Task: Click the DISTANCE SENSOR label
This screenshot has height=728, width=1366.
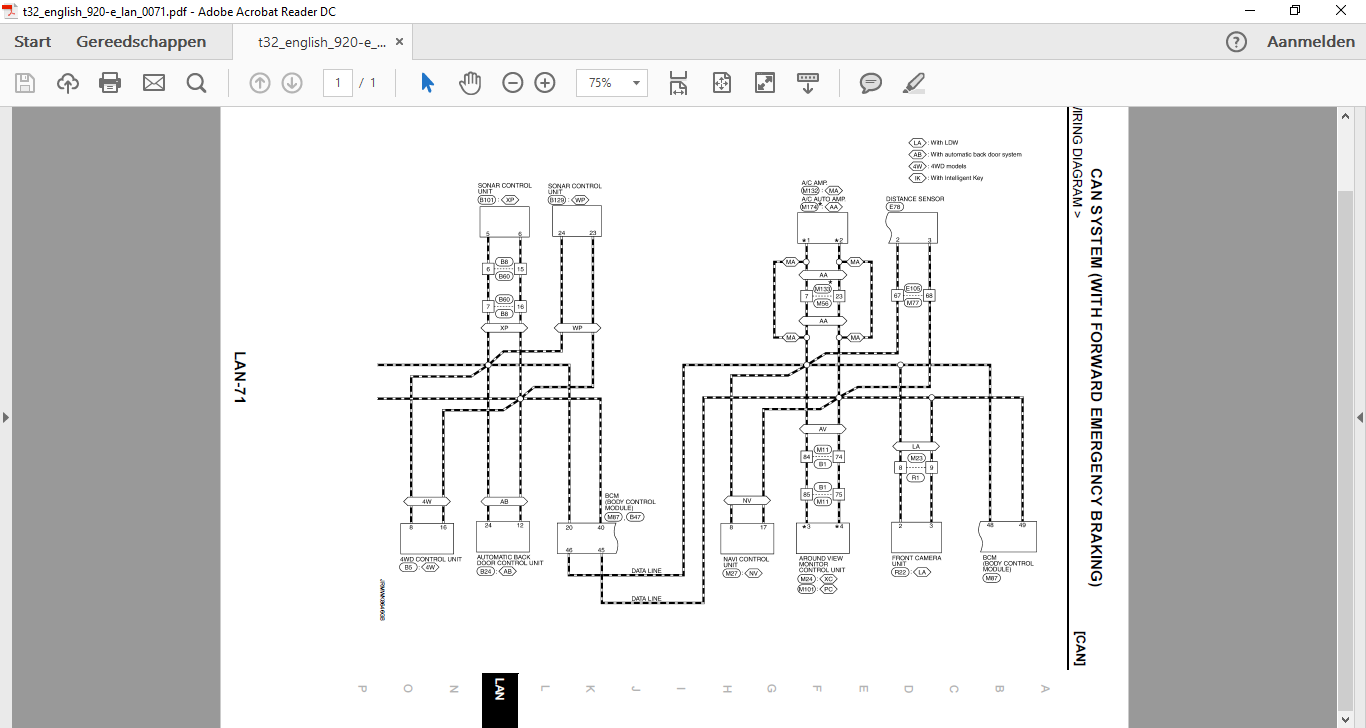Action: (x=915, y=199)
